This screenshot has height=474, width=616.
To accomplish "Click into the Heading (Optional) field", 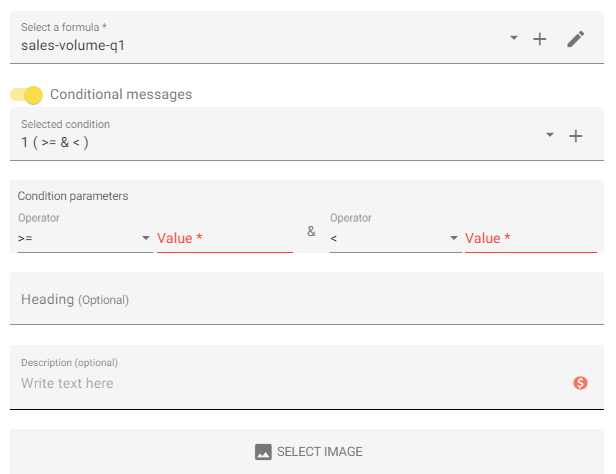I will point(307,298).
